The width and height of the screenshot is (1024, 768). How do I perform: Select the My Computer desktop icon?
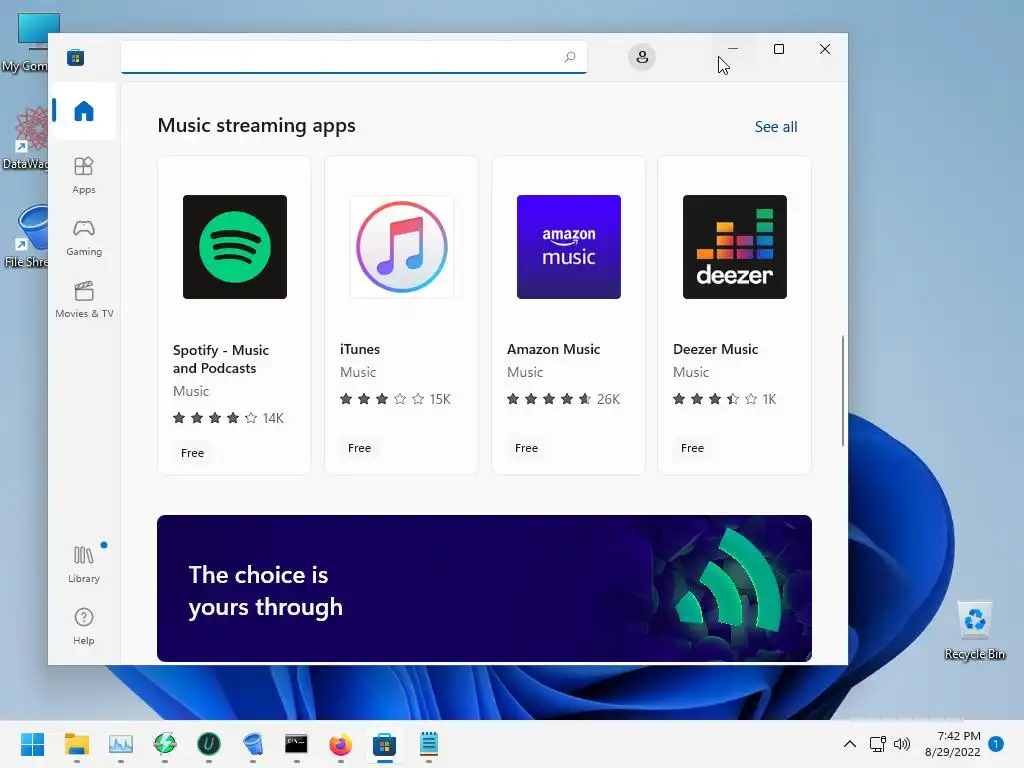pos(25,43)
